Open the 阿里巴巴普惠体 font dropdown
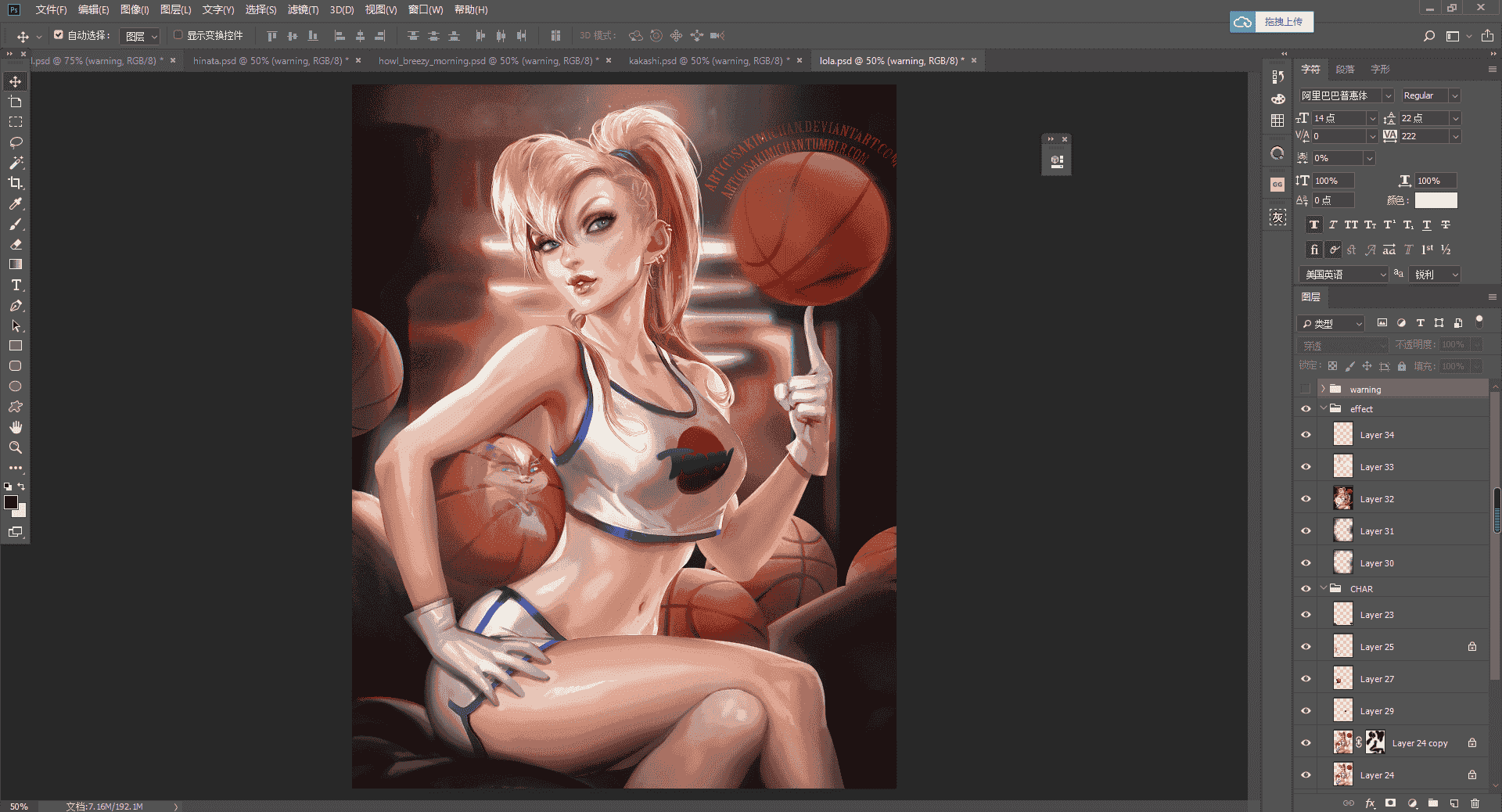Viewport: 1502px width, 812px height. [x=1388, y=95]
